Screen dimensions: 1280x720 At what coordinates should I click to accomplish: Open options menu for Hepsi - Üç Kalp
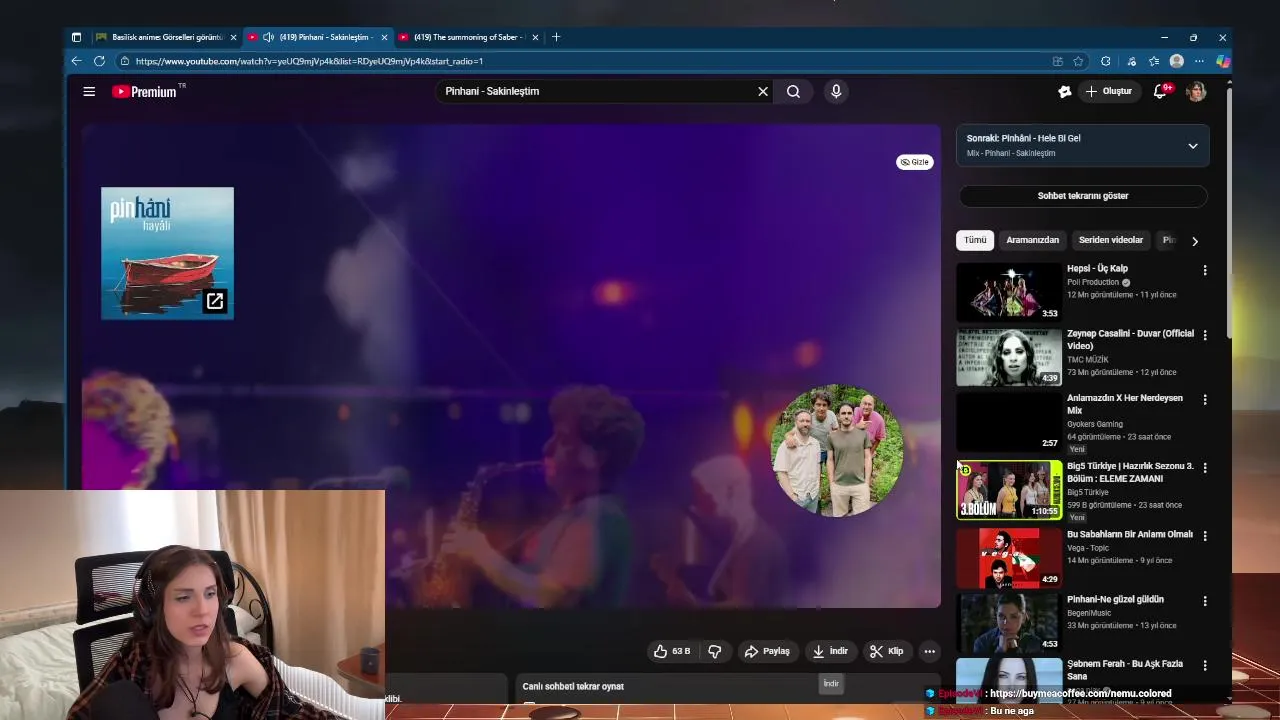(1204, 270)
